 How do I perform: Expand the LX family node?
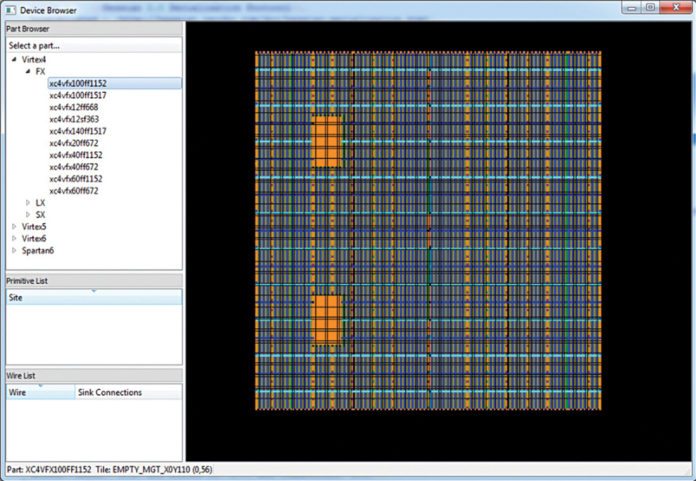[x=28, y=203]
